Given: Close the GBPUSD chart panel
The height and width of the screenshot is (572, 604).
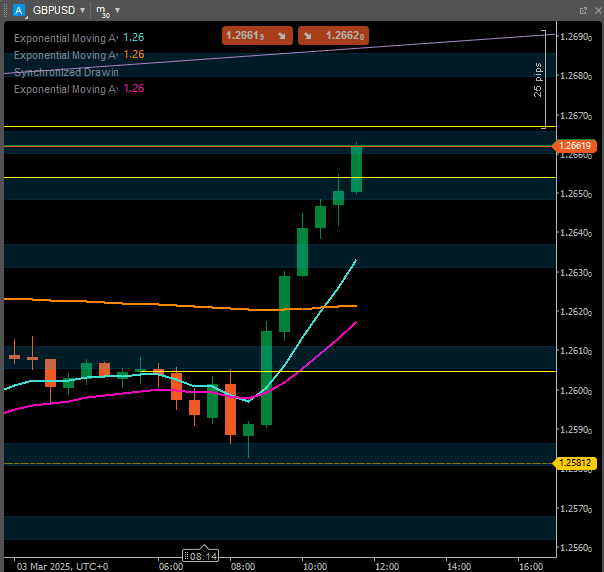Looking at the screenshot, I should click(598, 11).
